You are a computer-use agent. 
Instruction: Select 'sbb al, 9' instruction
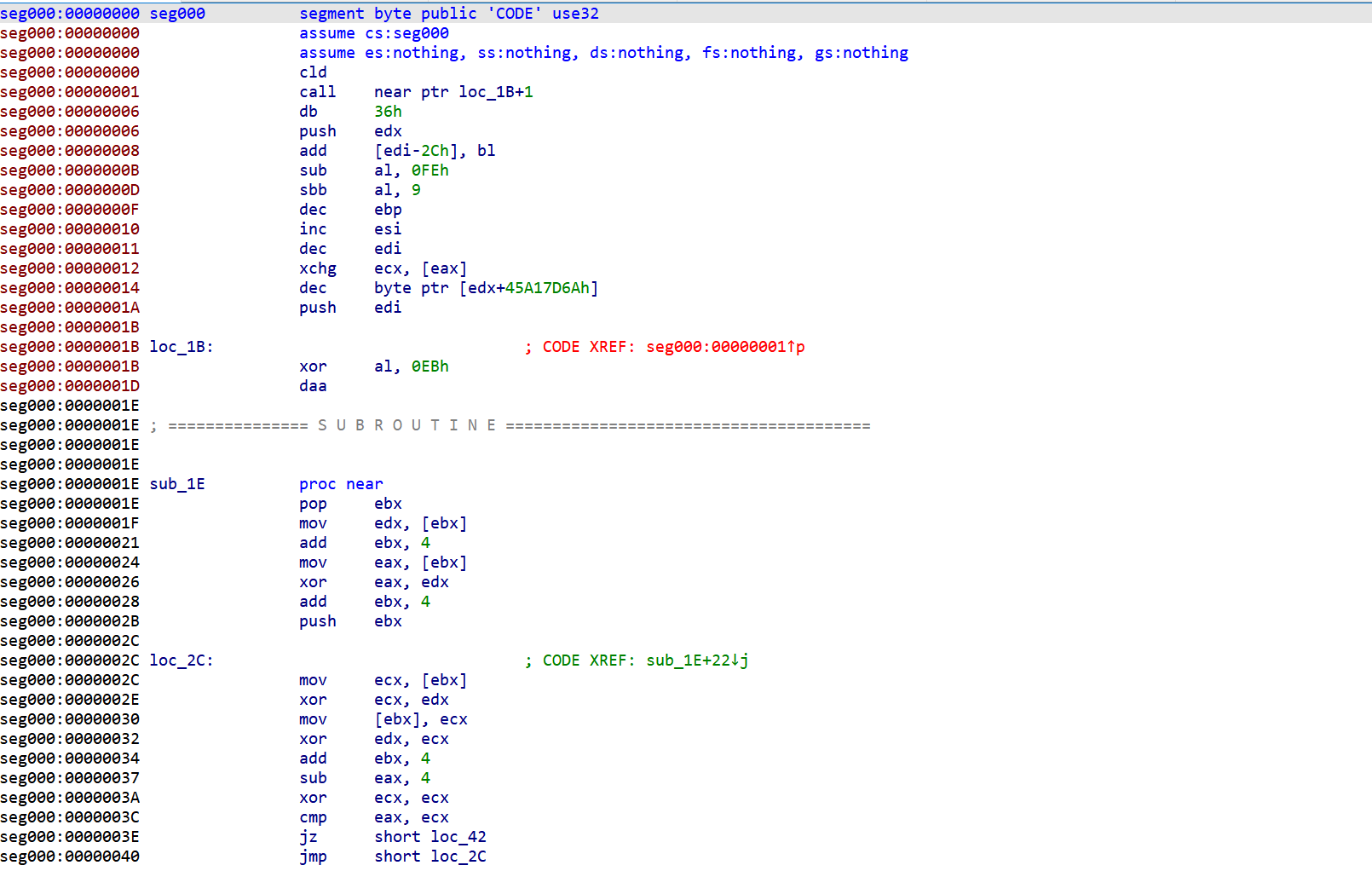[360, 190]
